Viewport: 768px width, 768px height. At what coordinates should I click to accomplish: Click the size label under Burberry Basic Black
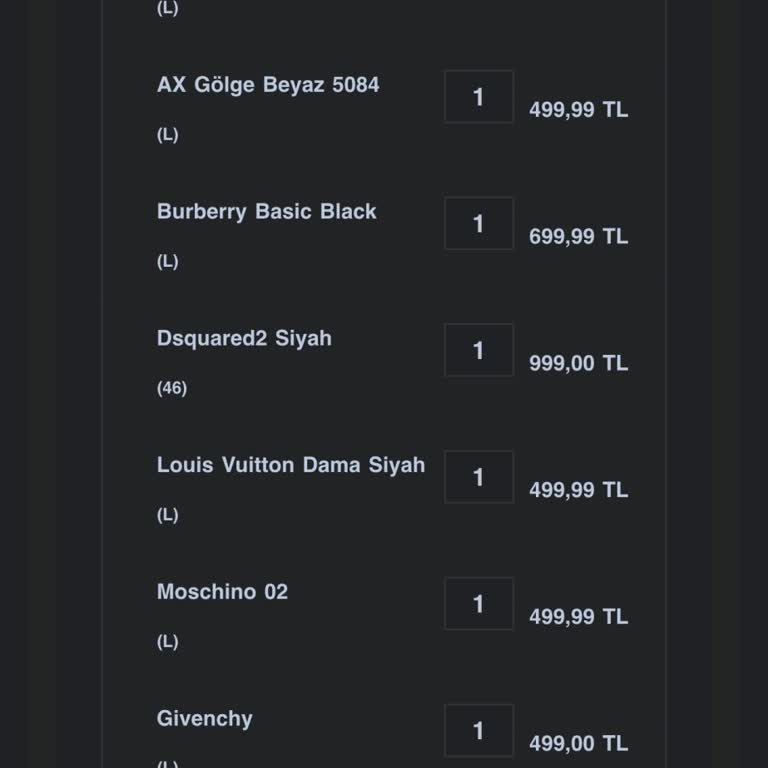pos(167,261)
